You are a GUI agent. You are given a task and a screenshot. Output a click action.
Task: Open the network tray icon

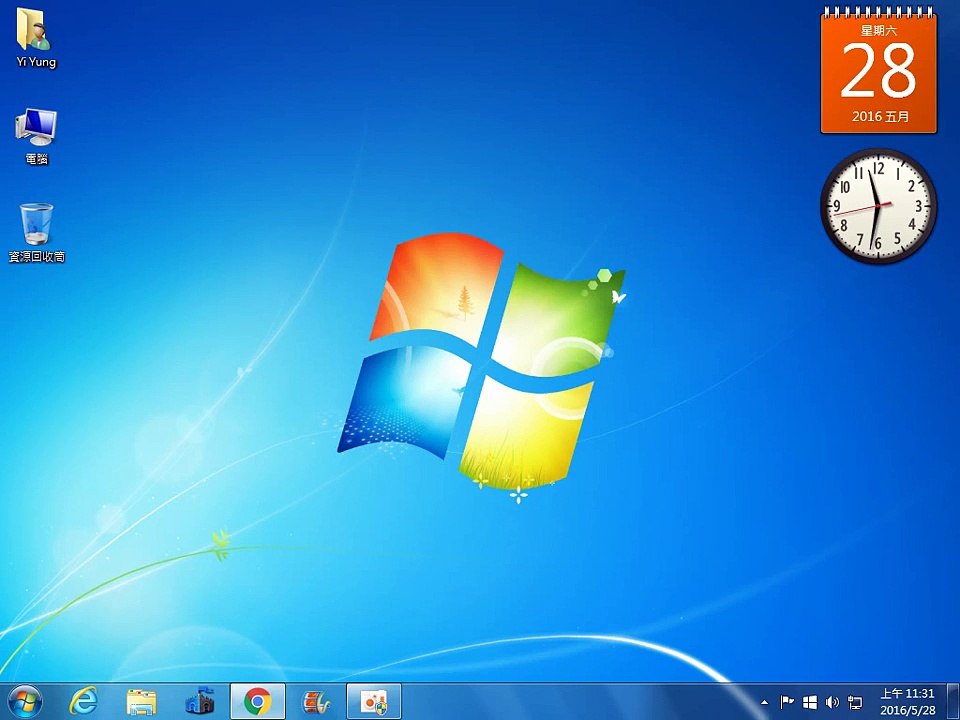point(855,702)
